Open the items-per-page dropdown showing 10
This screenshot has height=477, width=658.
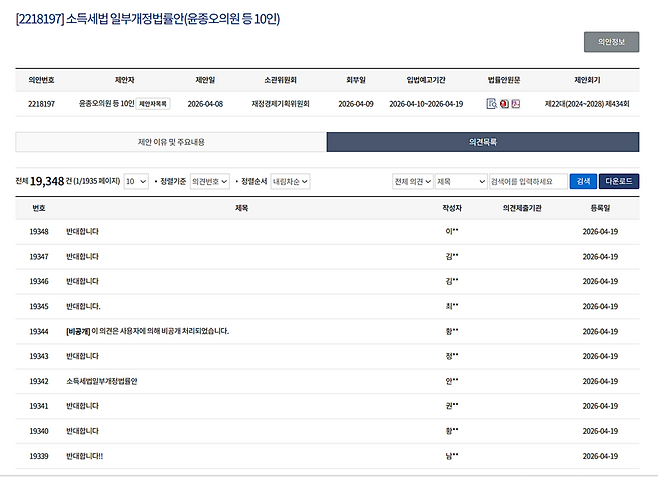pos(136,181)
